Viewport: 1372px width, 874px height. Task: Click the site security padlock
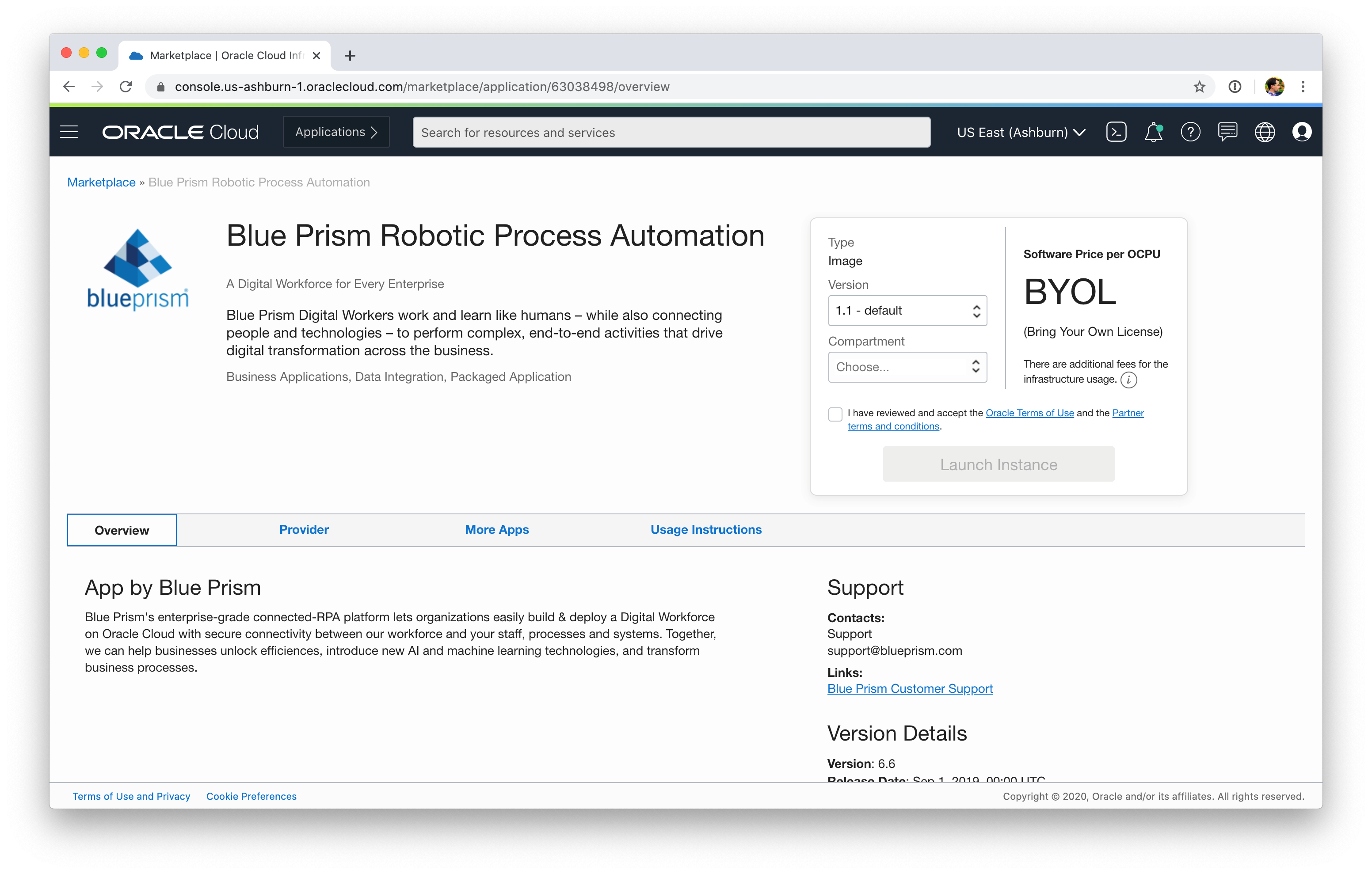tap(161, 87)
